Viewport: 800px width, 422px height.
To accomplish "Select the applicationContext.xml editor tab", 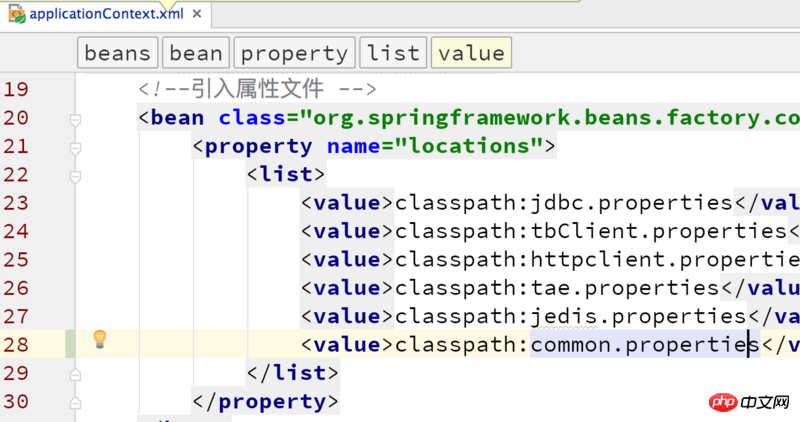I will (106, 14).
